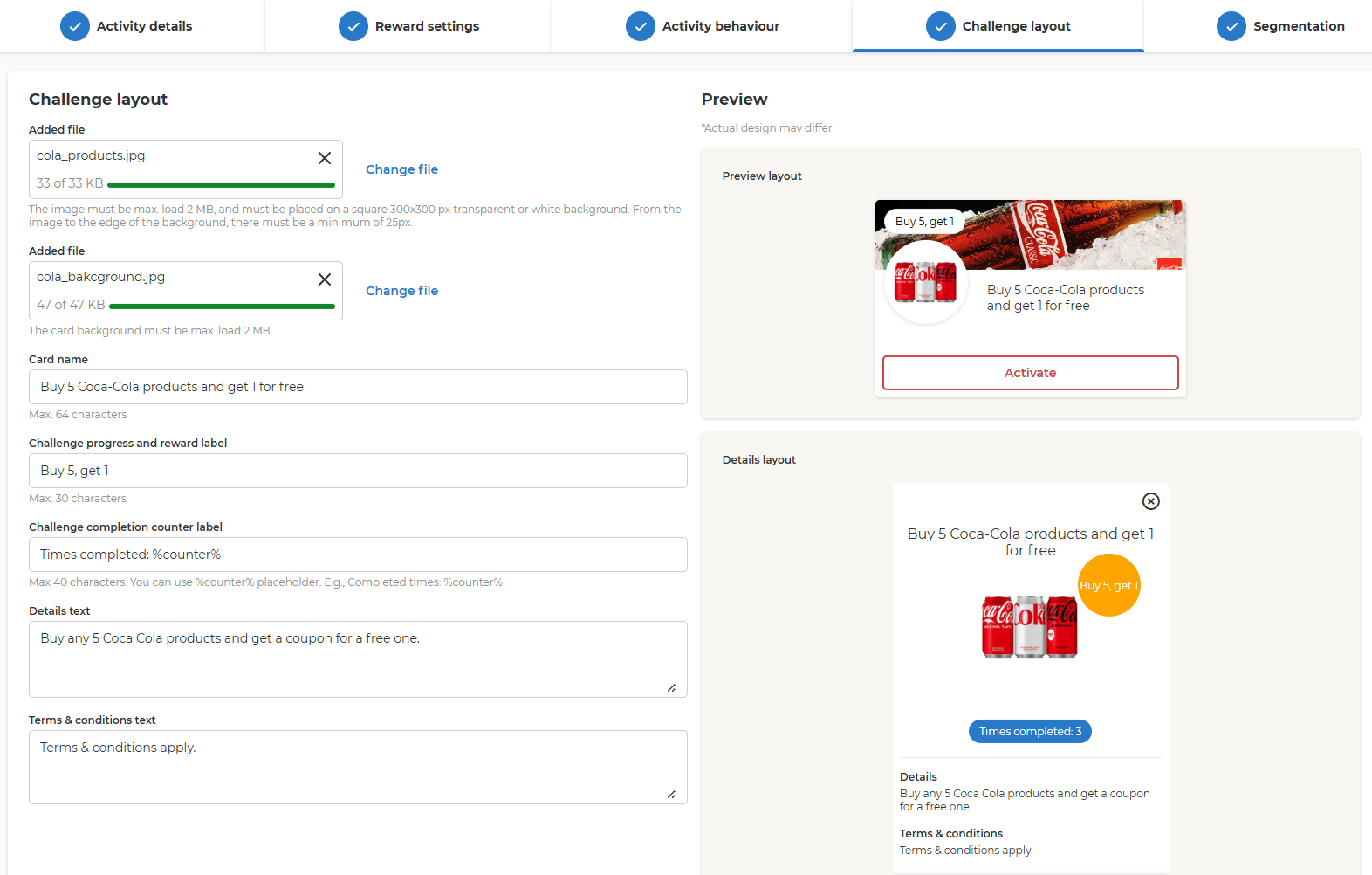Click Change file for cola_products.jpg
1372x875 pixels.
pos(401,169)
